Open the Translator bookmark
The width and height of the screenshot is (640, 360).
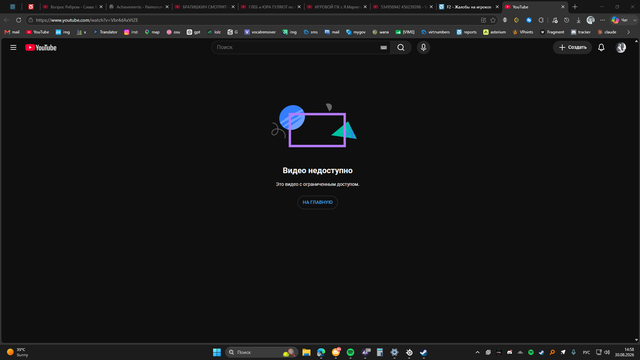pyautogui.click(x=105, y=32)
